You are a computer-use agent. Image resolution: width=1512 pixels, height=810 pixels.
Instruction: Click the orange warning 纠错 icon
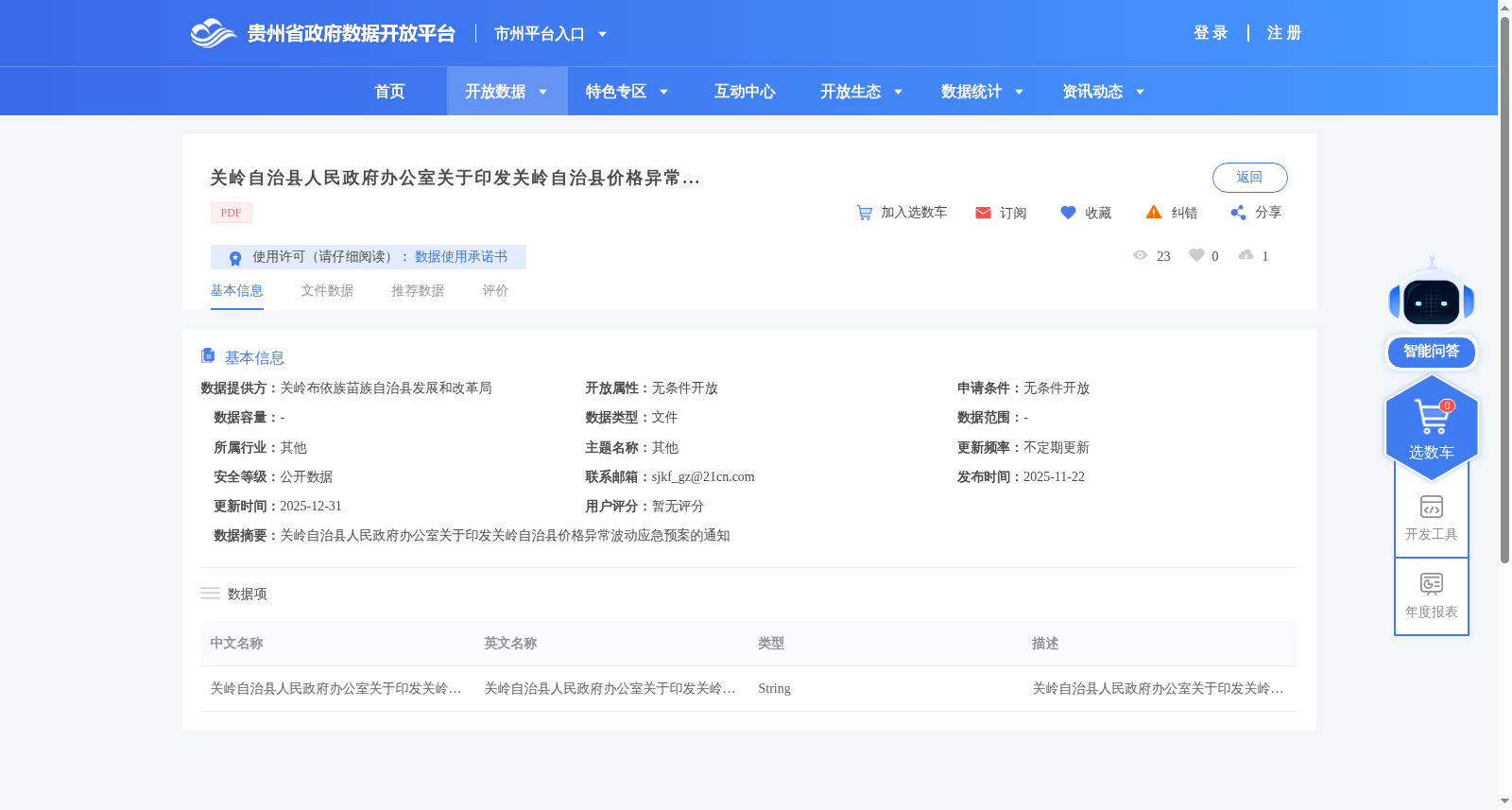tap(1154, 212)
